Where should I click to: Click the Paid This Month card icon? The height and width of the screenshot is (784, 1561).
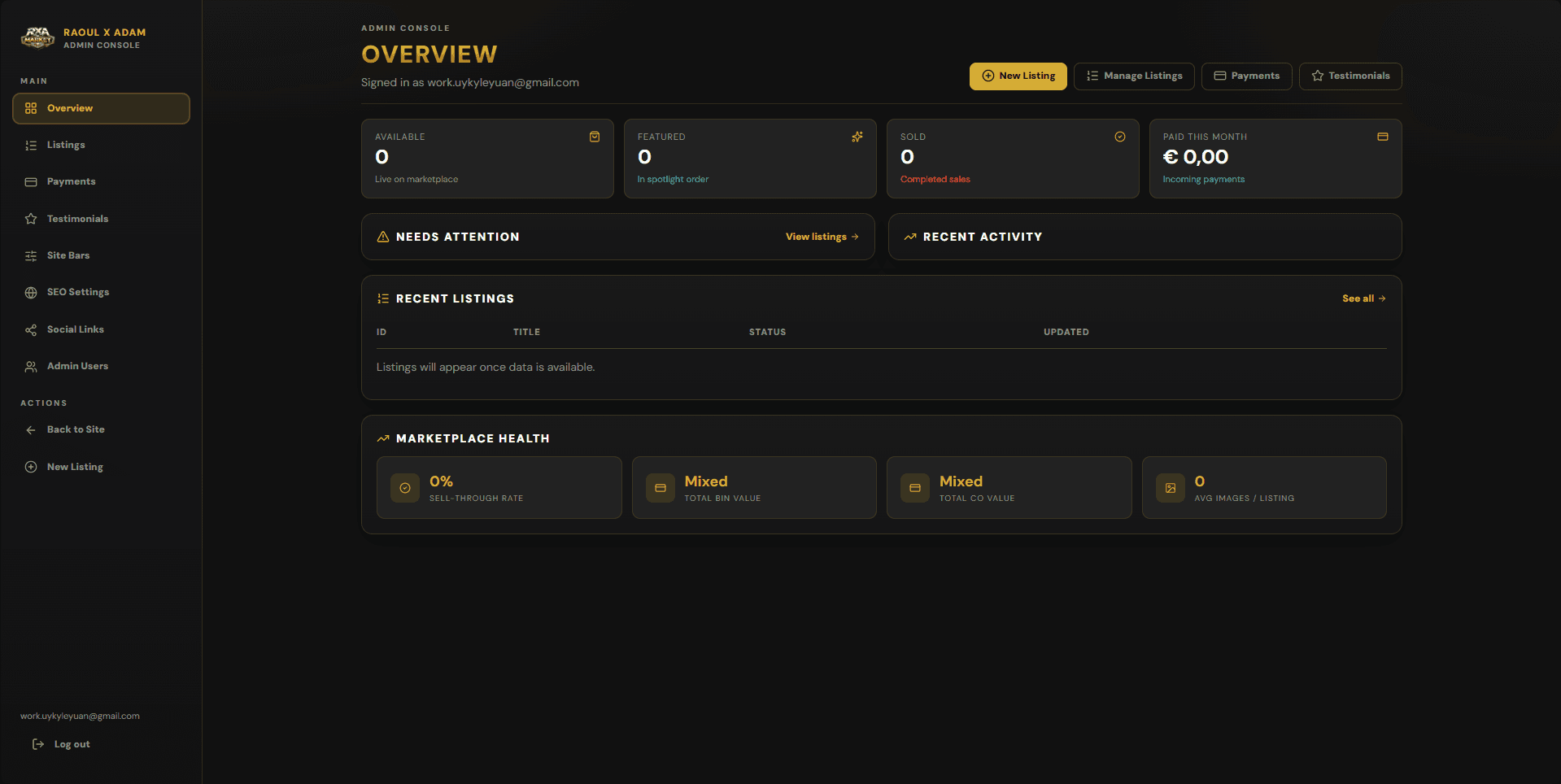pyautogui.click(x=1383, y=137)
